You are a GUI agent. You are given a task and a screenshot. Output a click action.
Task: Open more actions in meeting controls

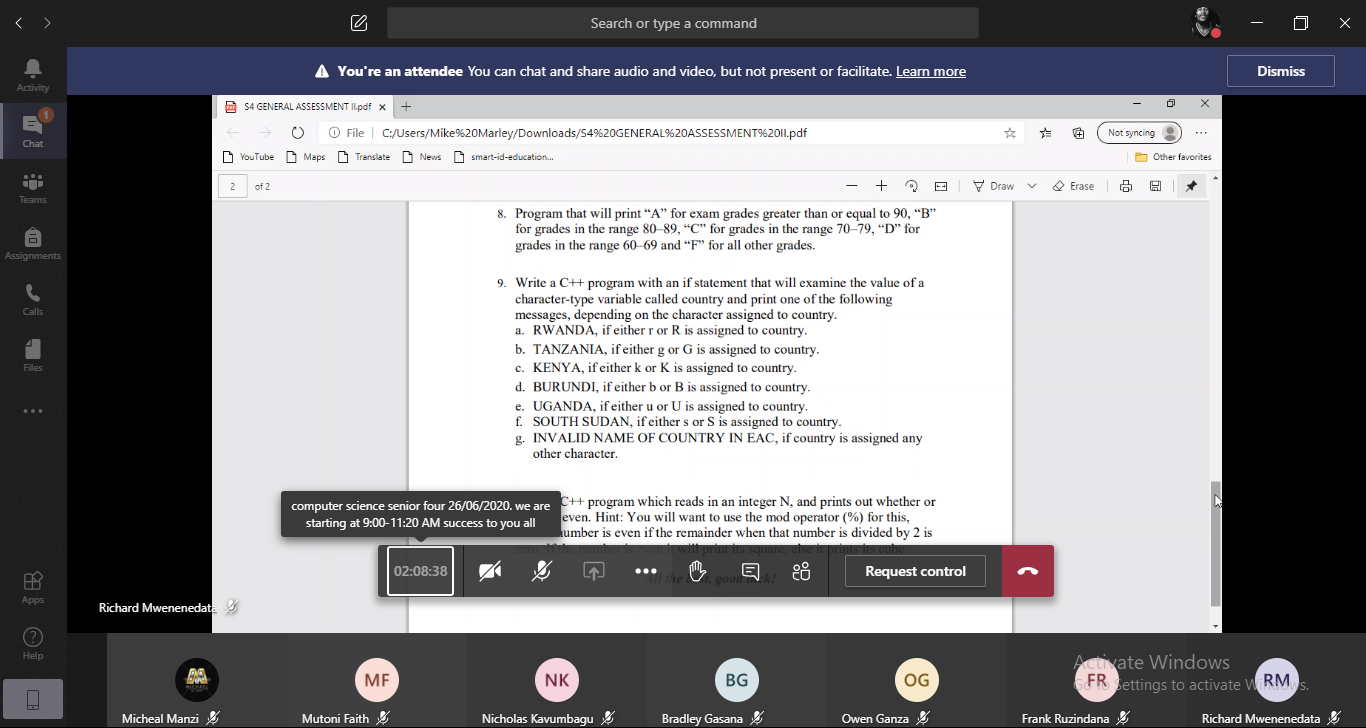point(646,571)
